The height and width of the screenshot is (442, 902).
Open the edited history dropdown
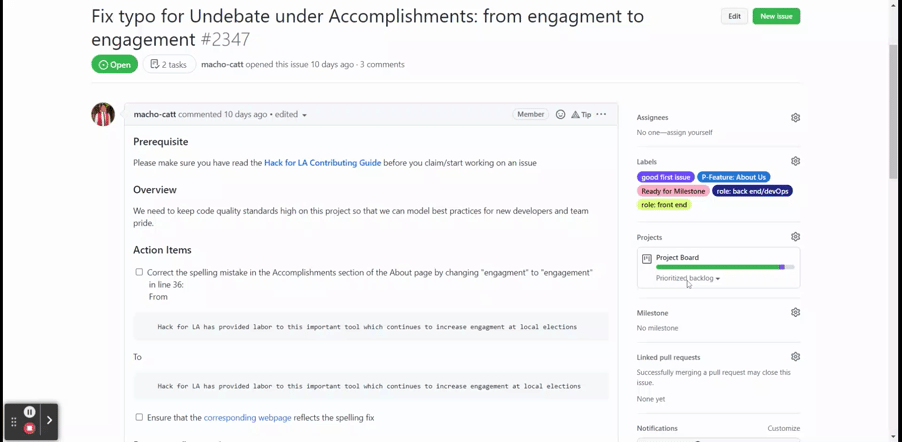pyautogui.click(x=291, y=115)
